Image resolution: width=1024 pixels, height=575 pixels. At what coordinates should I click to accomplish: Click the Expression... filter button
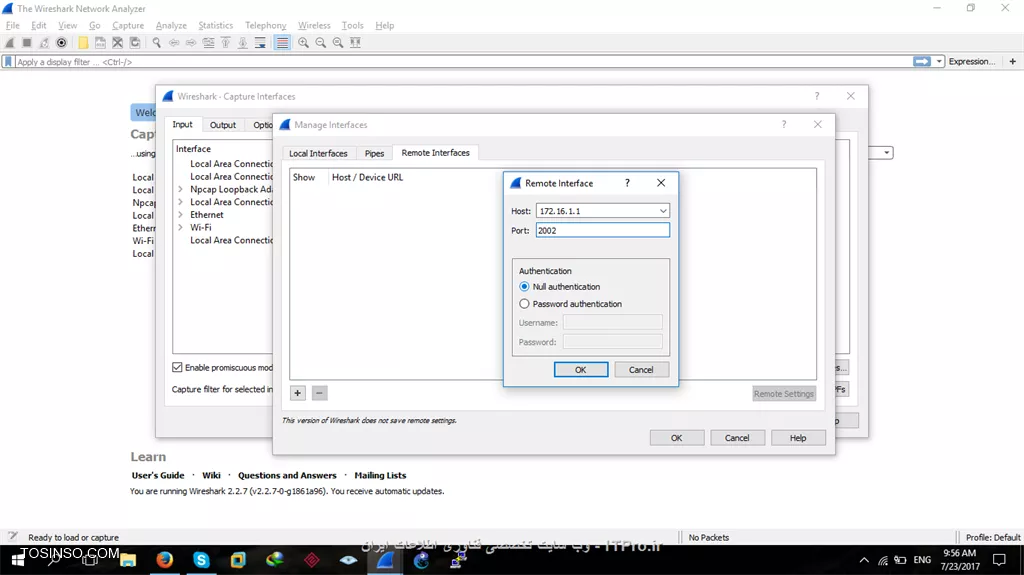point(972,61)
